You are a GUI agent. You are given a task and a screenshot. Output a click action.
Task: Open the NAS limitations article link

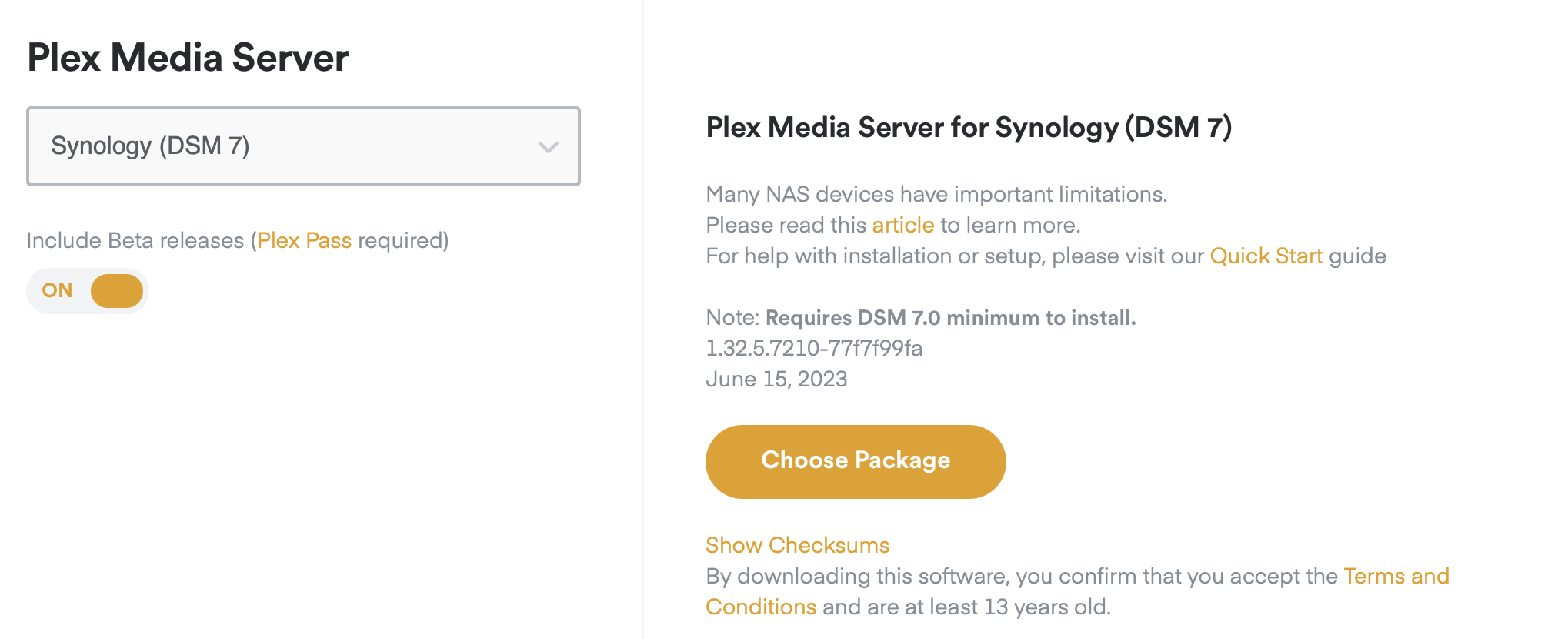tap(902, 226)
